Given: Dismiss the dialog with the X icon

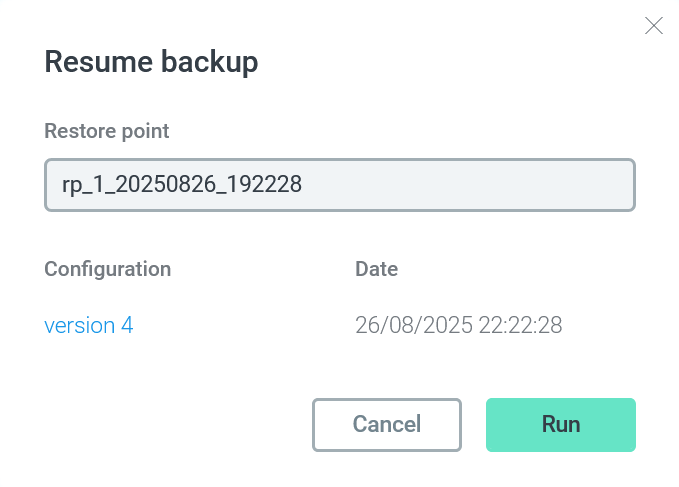Looking at the screenshot, I should tap(654, 26).
